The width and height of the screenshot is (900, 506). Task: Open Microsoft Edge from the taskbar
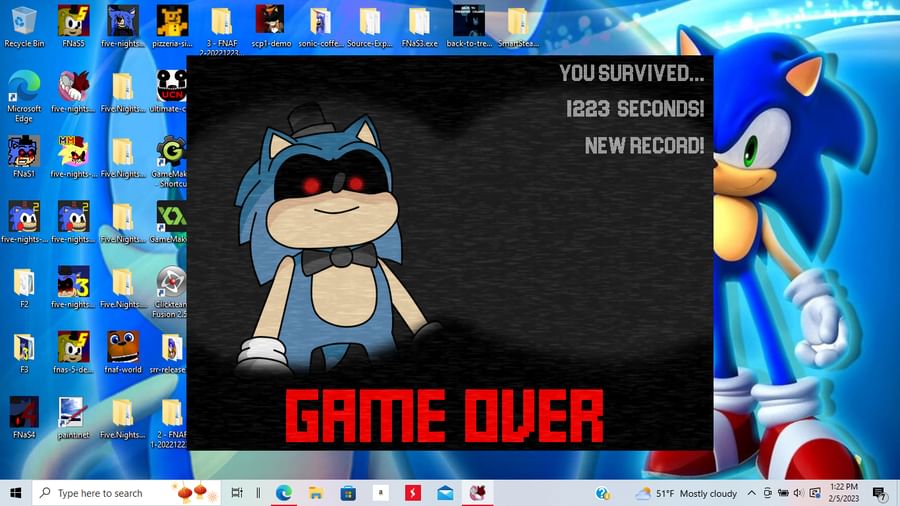pyautogui.click(x=284, y=493)
